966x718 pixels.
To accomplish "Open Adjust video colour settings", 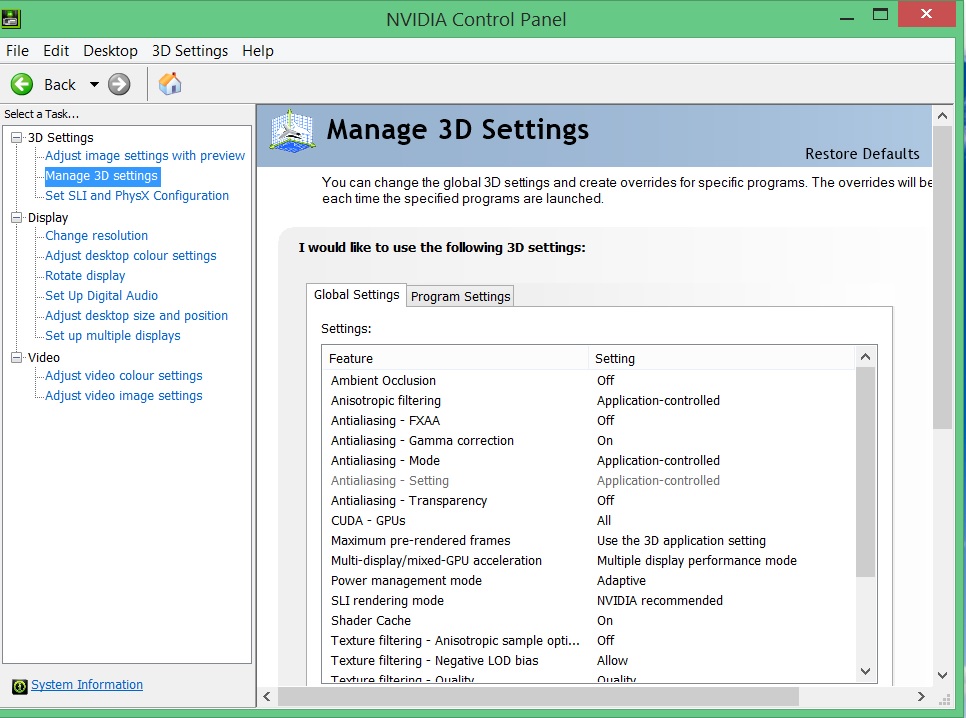I will (x=124, y=375).
